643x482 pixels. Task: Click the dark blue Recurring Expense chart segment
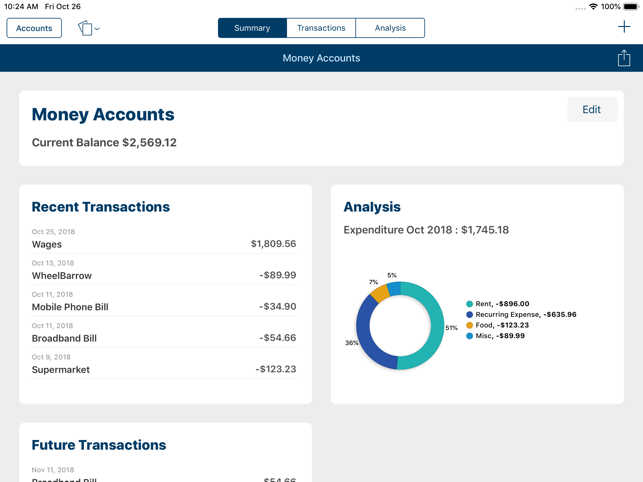click(x=363, y=334)
